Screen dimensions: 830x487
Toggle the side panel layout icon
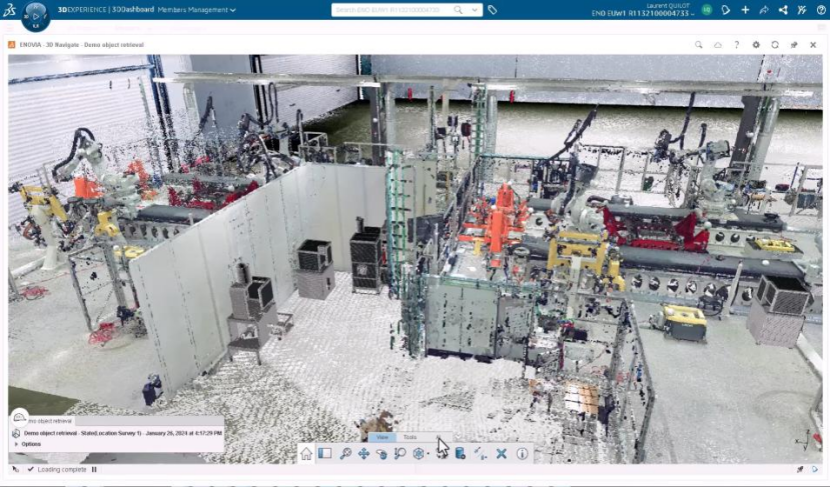click(x=325, y=453)
